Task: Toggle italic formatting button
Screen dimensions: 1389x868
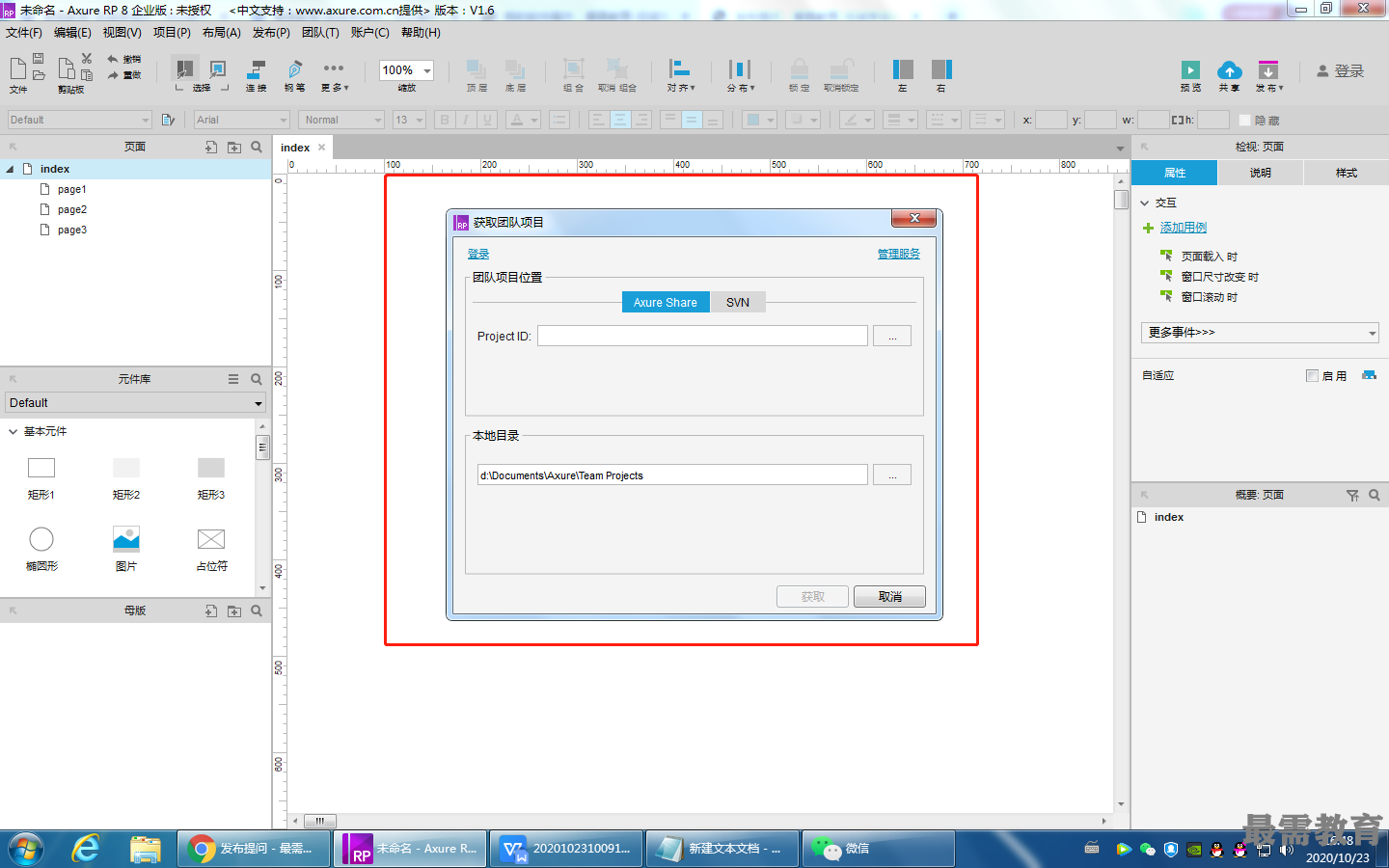Action: pos(466,120)
